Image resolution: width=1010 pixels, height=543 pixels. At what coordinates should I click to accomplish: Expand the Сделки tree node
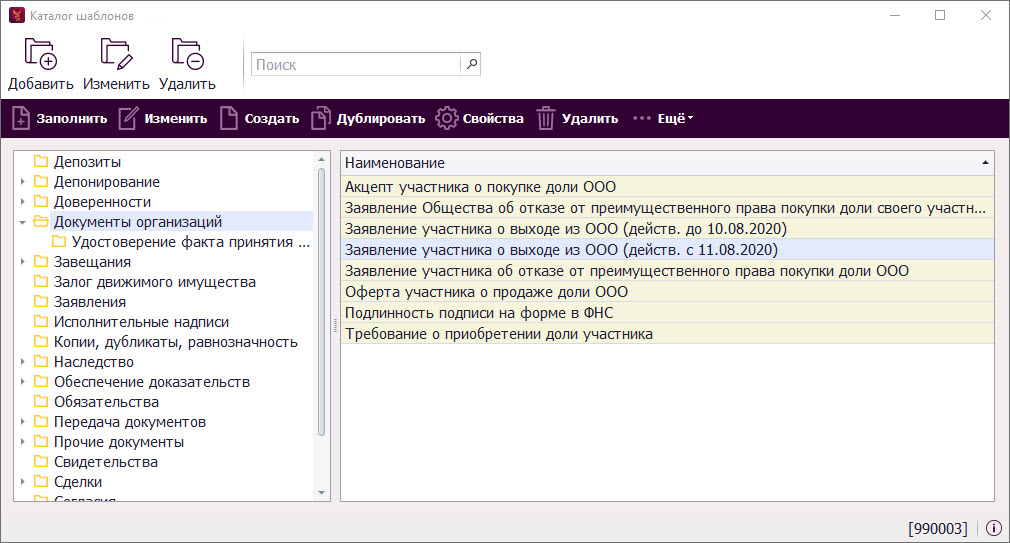(x=23, y=481)
